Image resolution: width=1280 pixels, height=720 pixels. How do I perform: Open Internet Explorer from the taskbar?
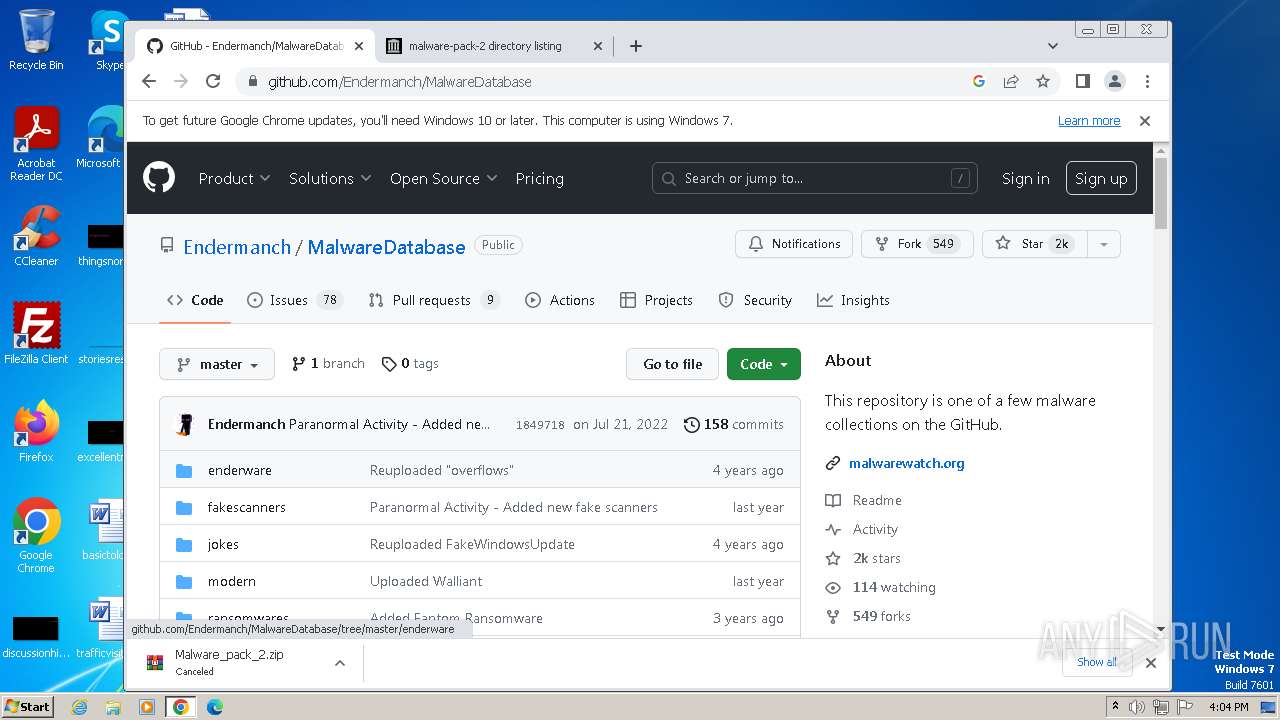tap(79, 707)
